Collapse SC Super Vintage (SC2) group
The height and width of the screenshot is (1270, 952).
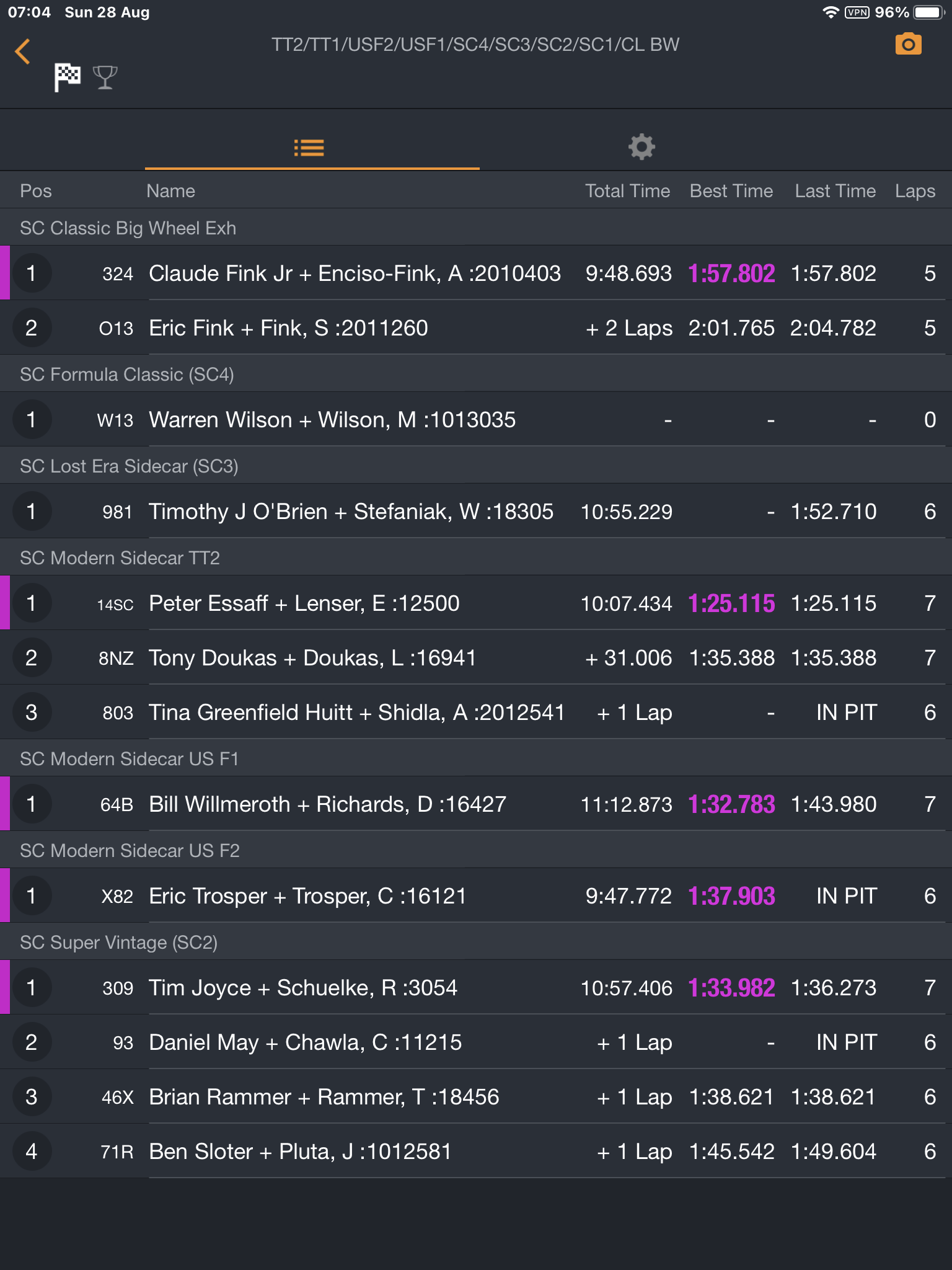click(476, 942)
